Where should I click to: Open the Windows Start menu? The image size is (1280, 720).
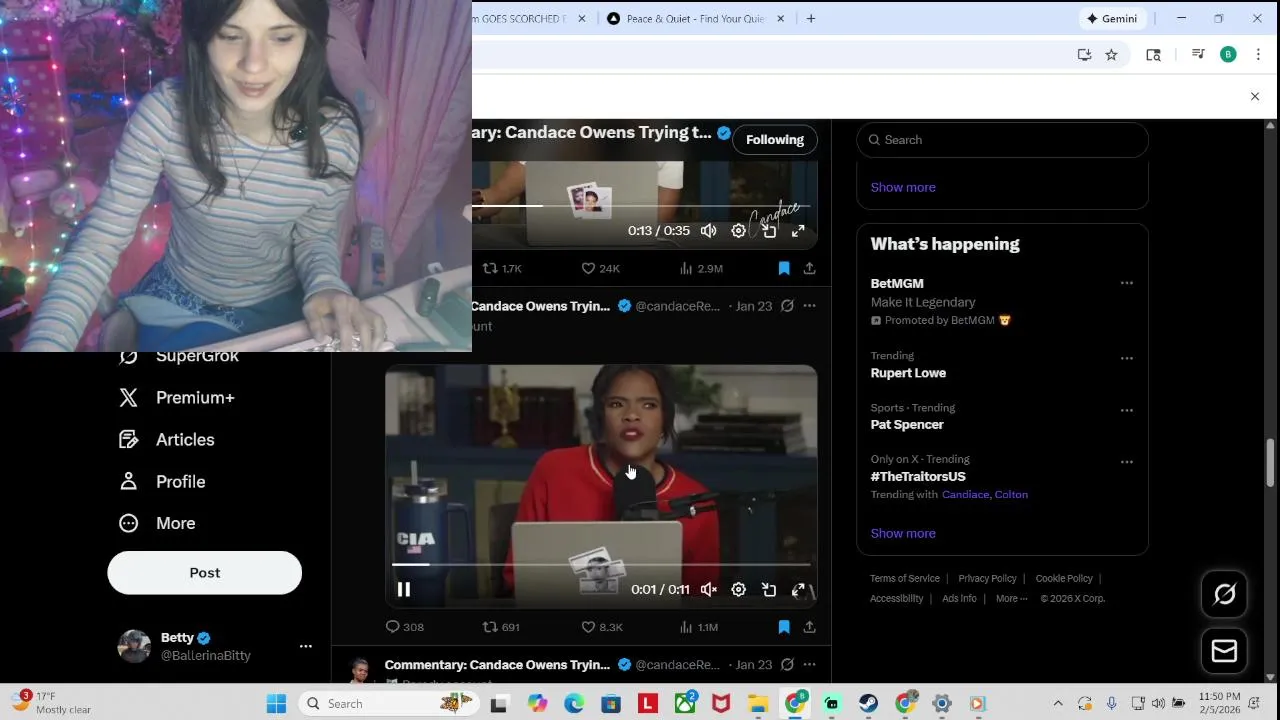pos(276,703)
